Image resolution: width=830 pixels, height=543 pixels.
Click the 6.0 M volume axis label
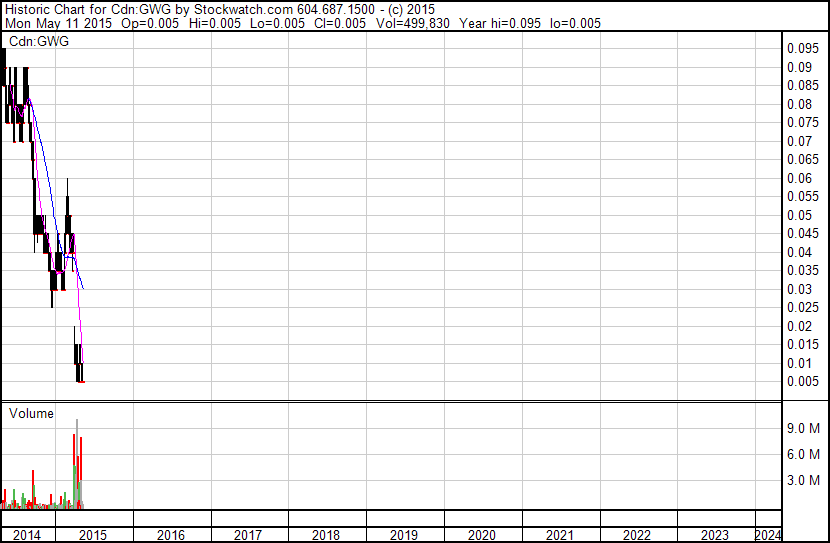pos(803,454)
